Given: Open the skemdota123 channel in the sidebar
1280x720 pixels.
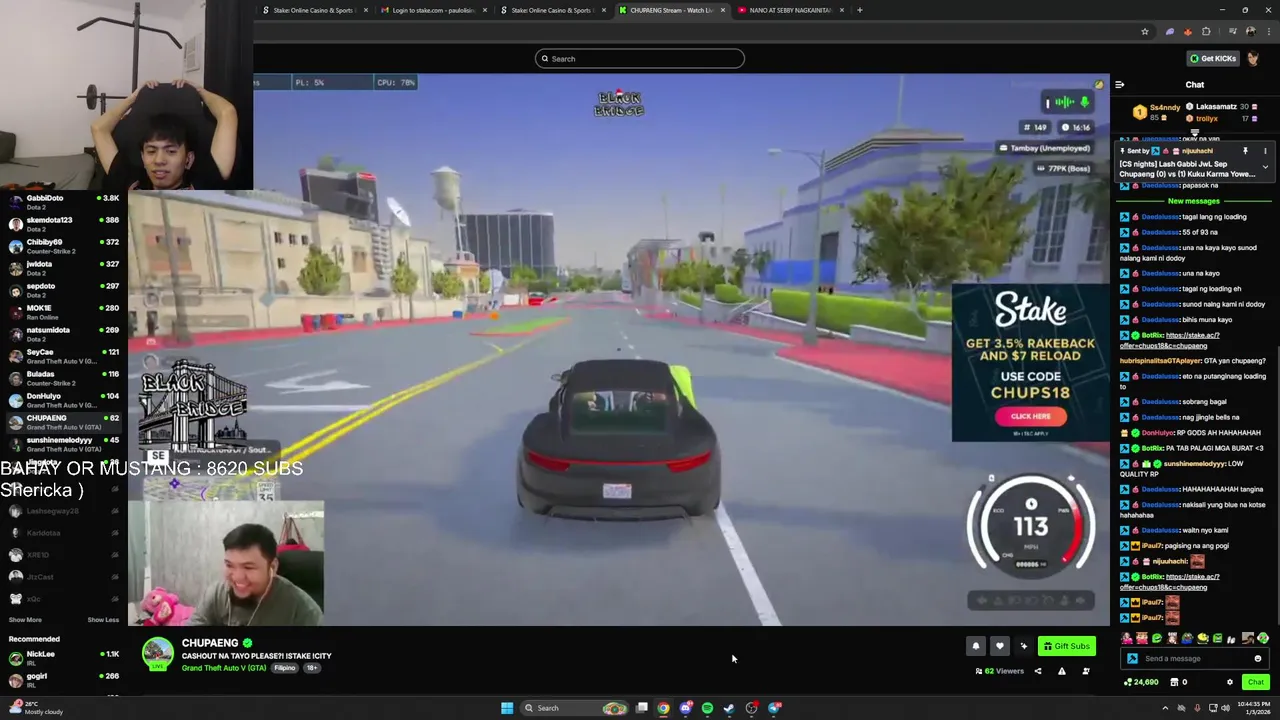Looking at the screenshot, I should [63, 224].
